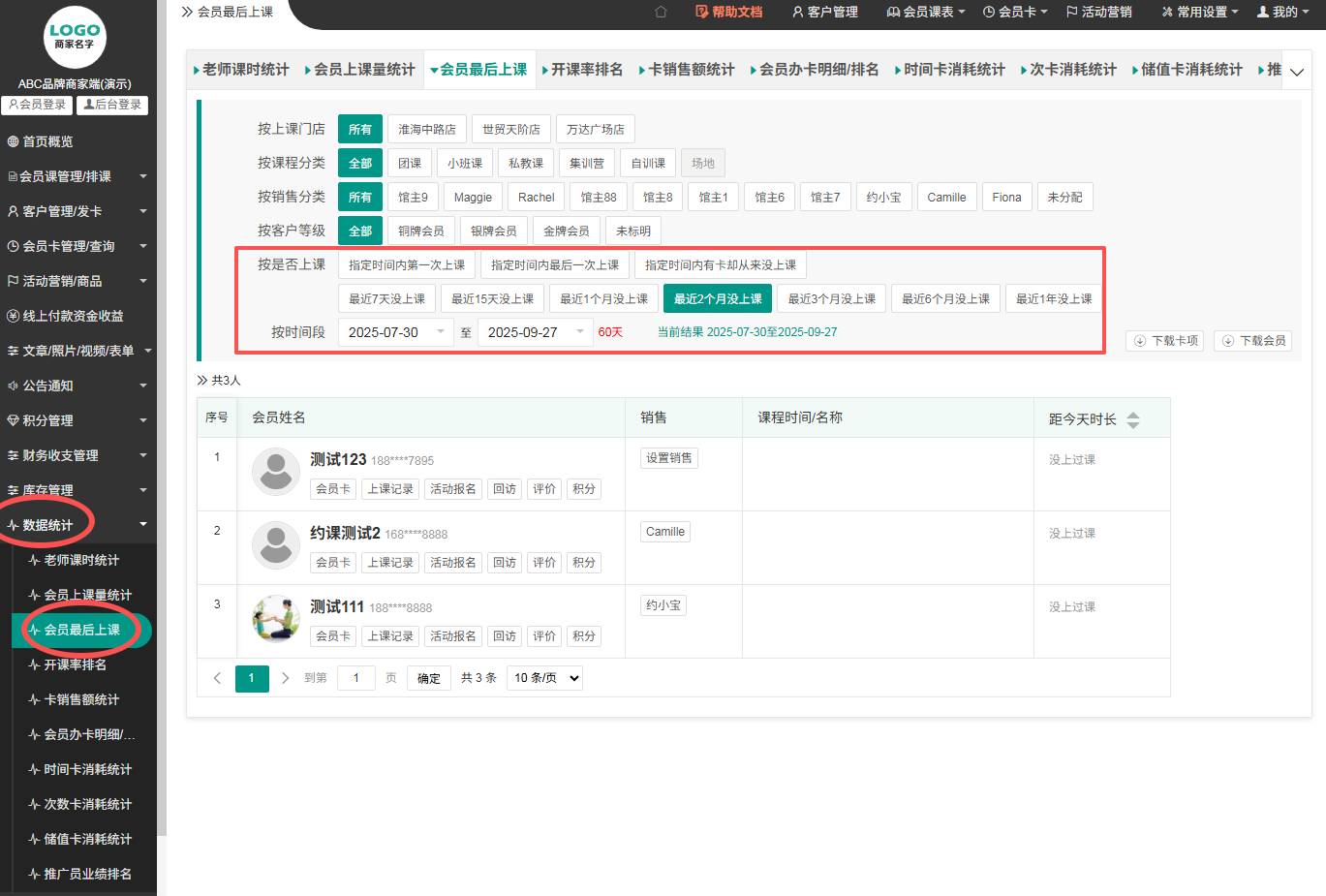Go to next page arrow in pagination
Screen dimensions: 1326x896
click(285, 678)
